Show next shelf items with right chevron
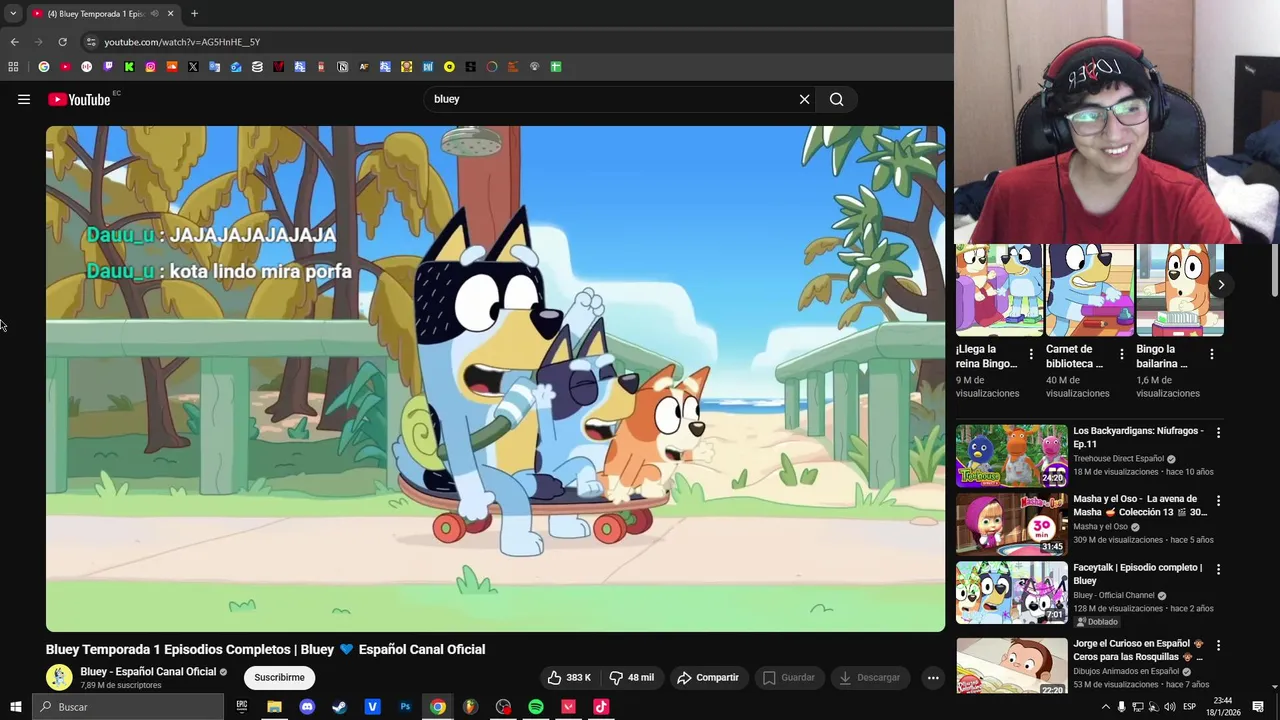1280x720 pixels. pyautogui.click(x=1221, y=284)
